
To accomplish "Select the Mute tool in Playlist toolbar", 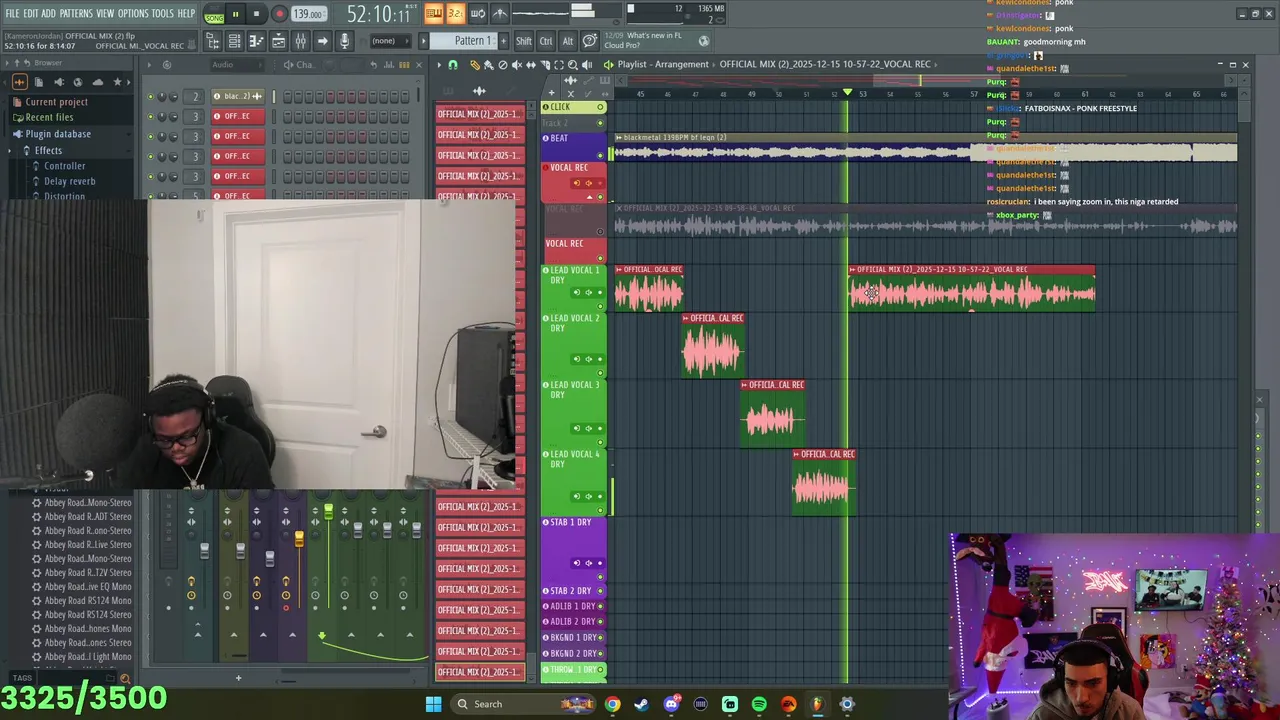I will 517,65.
